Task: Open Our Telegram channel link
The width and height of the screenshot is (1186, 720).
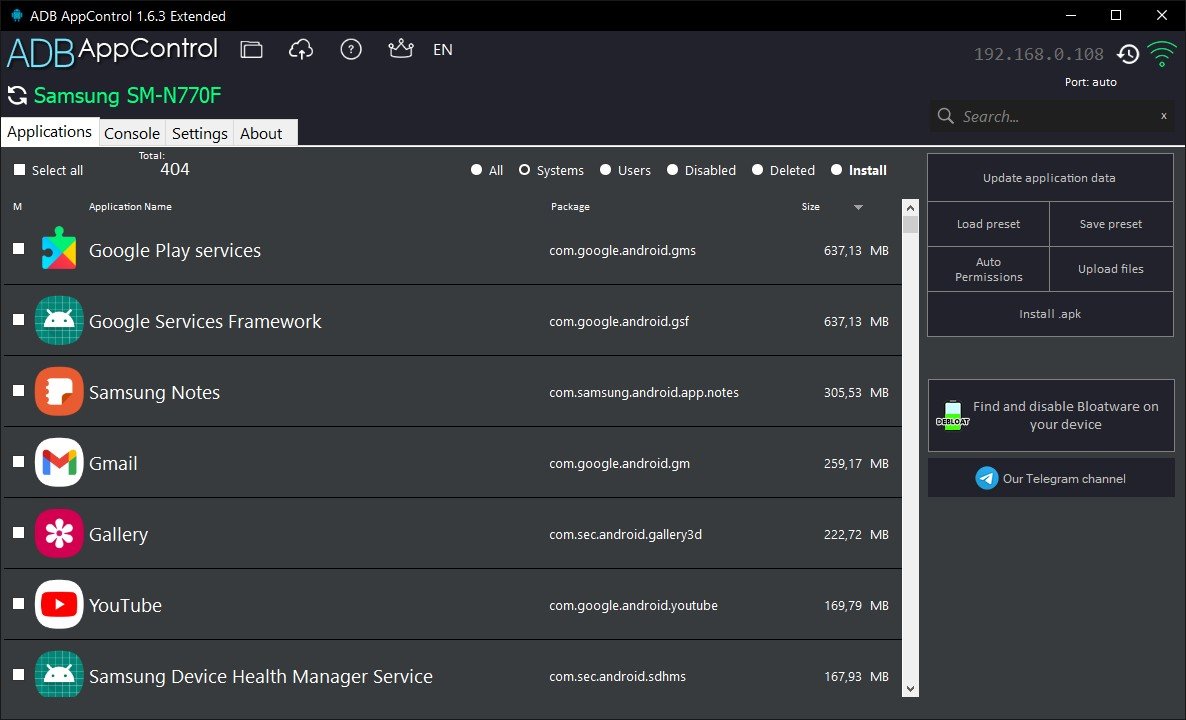Action: click(x=1051, y=478)
